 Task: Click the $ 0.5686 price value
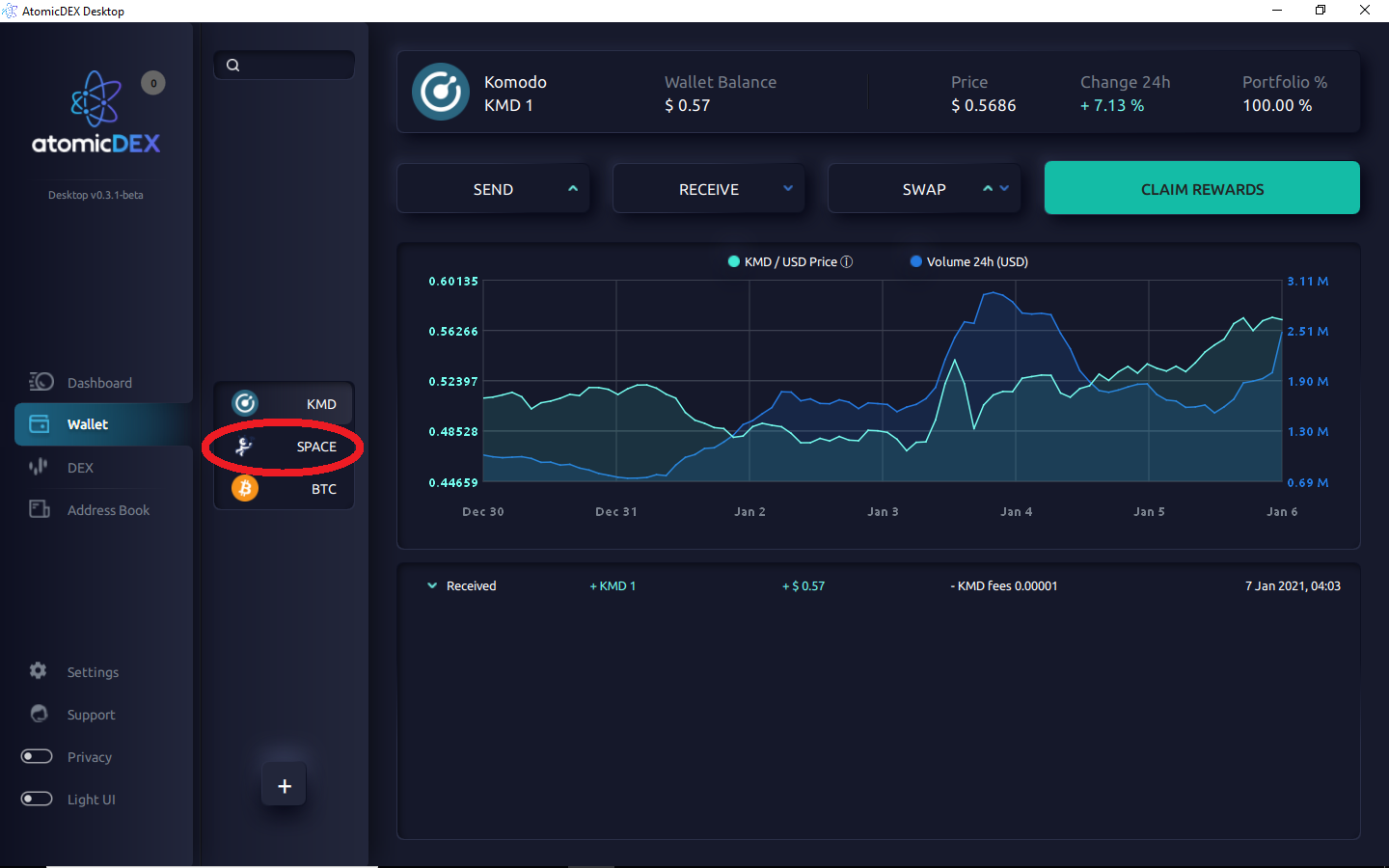point(983,105)
